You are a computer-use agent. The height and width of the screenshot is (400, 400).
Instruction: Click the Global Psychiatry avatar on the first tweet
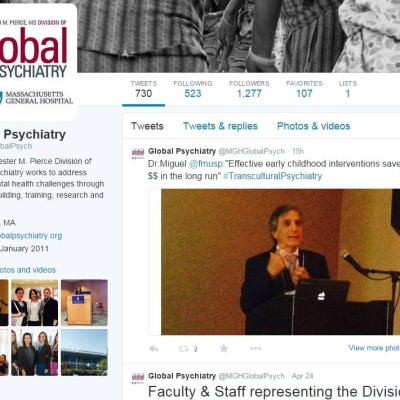pyautogui.click(x=138, y=153)
